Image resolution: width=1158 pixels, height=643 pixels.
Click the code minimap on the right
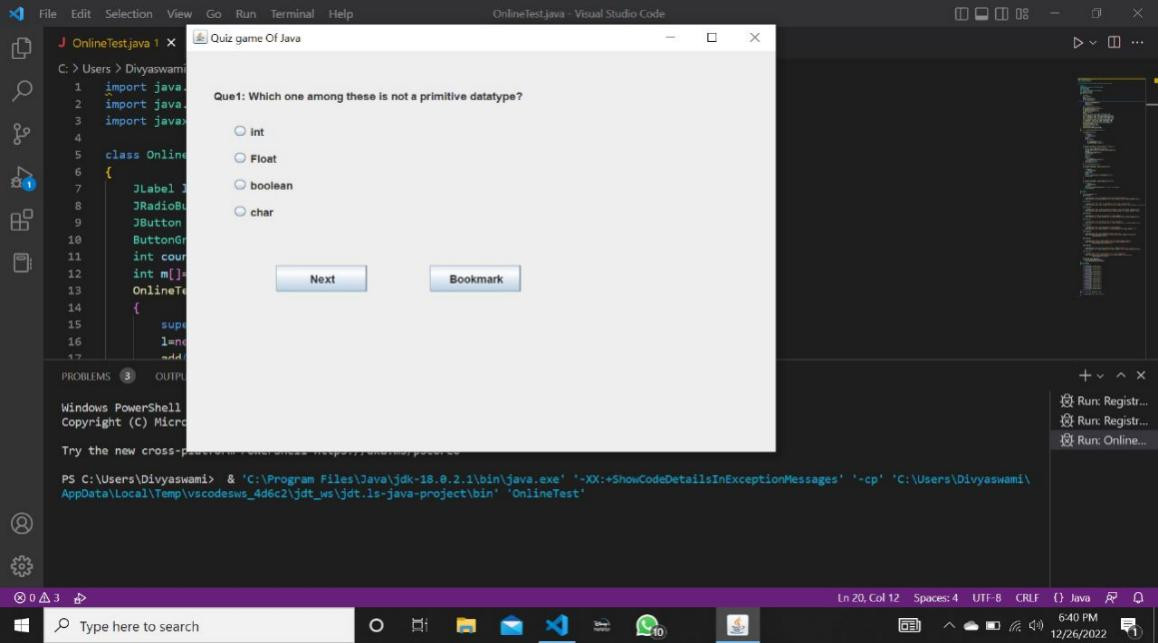[1111, 186]
